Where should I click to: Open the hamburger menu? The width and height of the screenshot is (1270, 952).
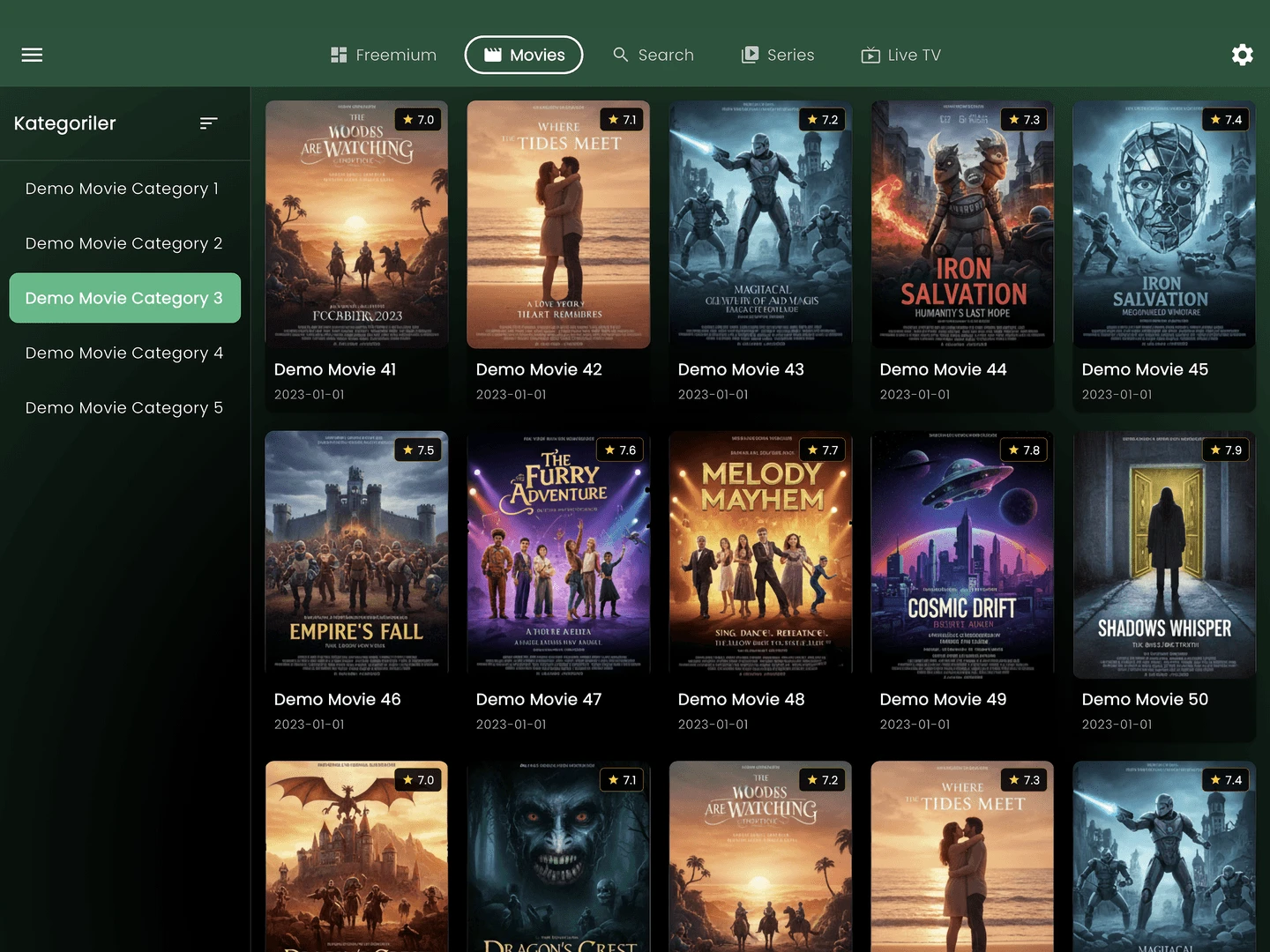click(32, 55)
